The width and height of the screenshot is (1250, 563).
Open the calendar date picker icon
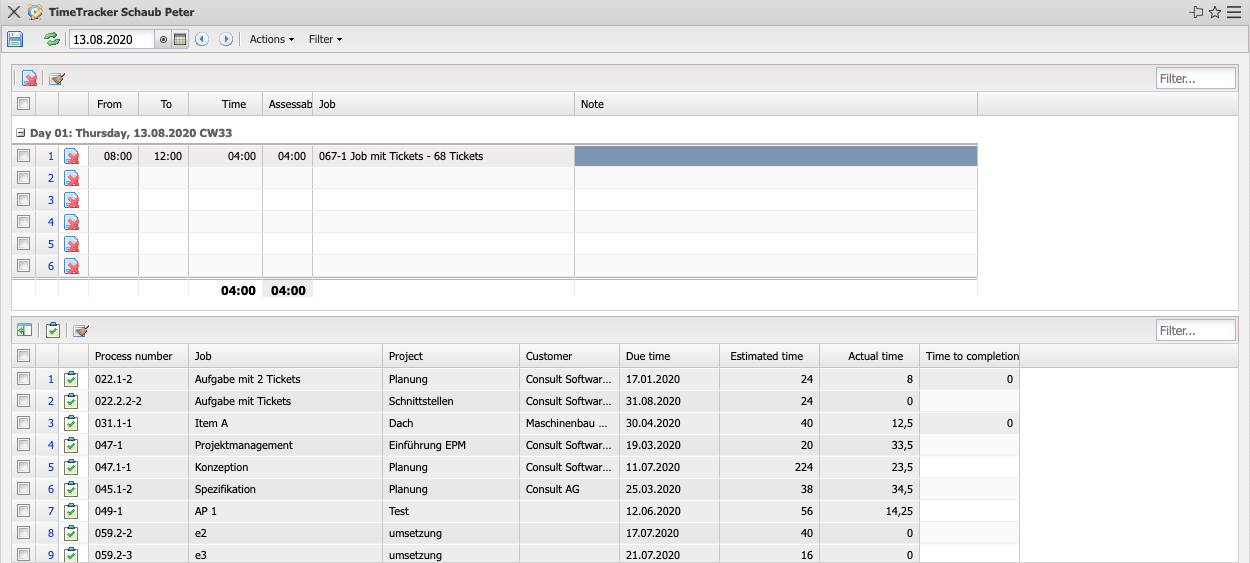pyautogui.click(x=180, y=39)
